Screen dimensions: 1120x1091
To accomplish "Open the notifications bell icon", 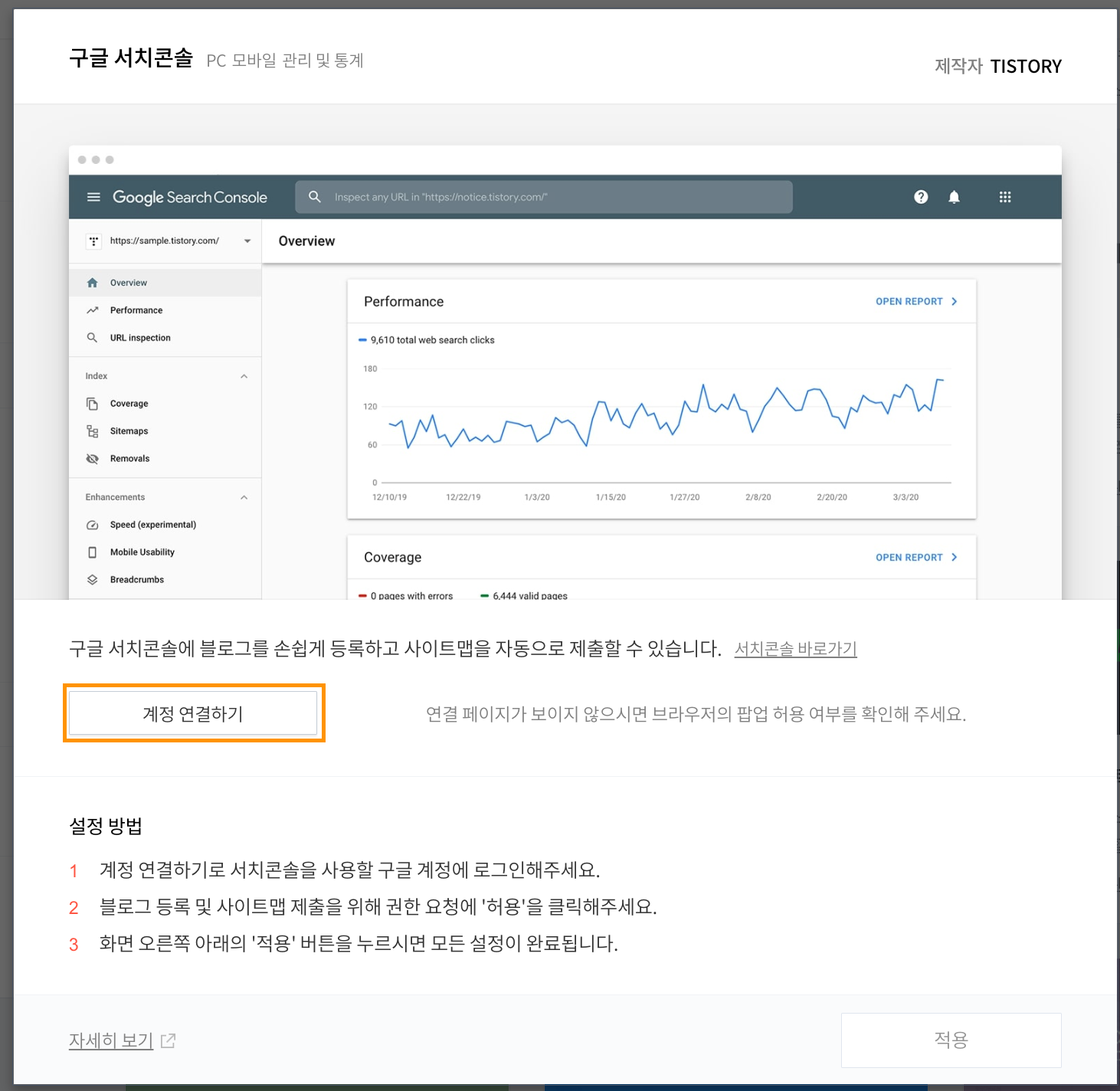I will 954,197.
